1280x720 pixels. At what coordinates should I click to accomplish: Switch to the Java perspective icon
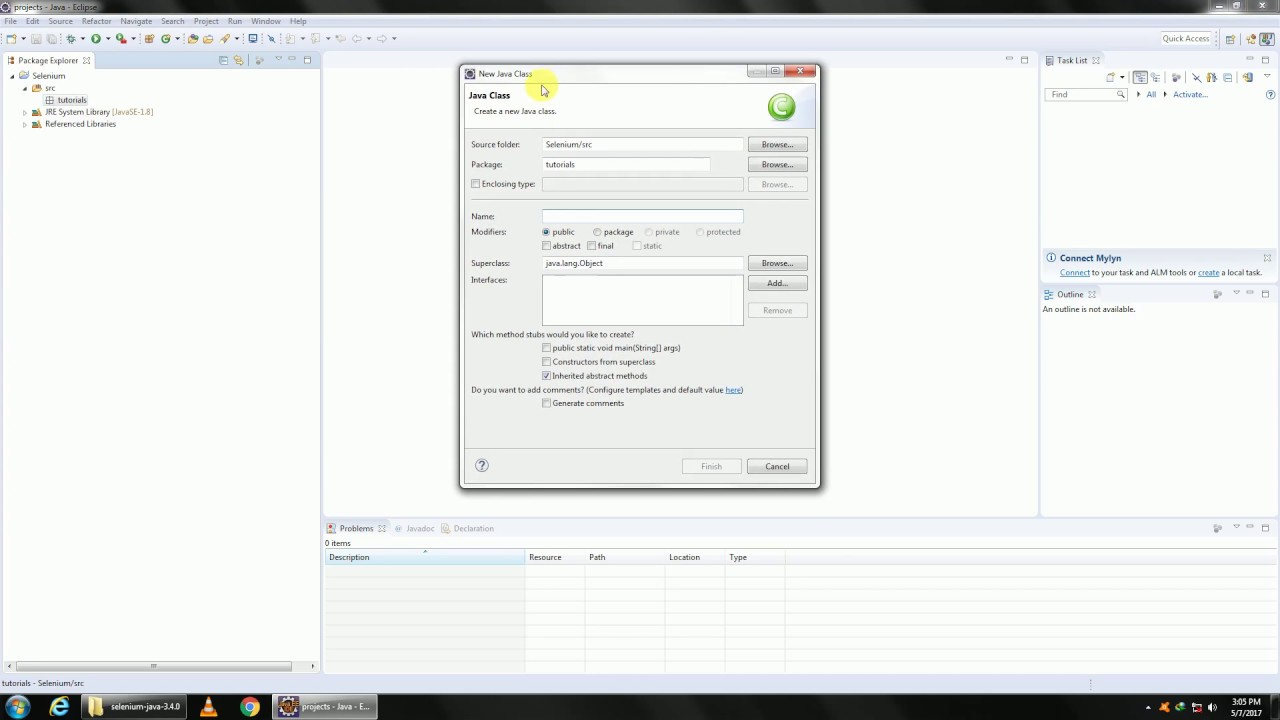tap(1267, 39)
